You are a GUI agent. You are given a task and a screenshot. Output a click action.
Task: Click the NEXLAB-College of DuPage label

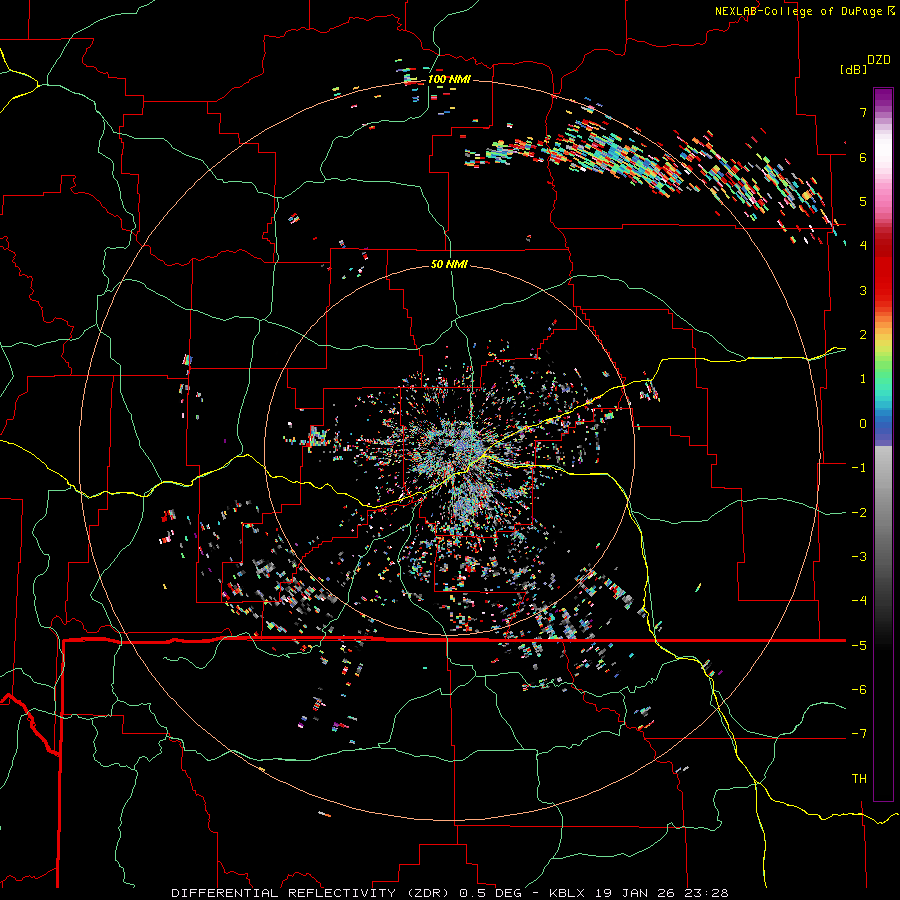800,11
